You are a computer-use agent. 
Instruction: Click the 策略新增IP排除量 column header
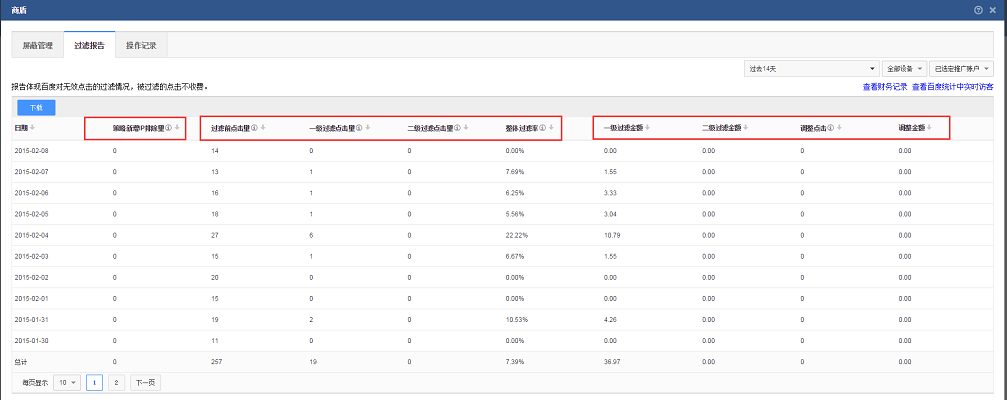[x=138, y=128]
